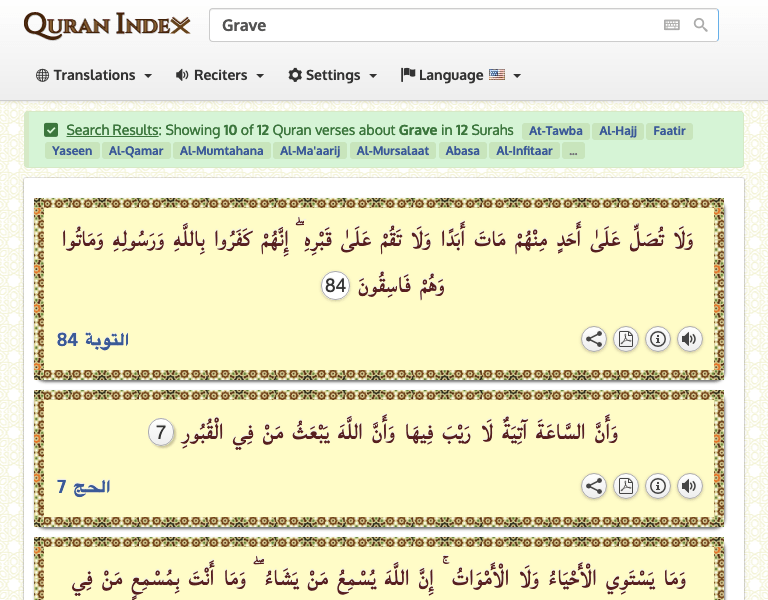
Task: Show info for verse At-Tawba 84
Action: (x=657, y=339)
